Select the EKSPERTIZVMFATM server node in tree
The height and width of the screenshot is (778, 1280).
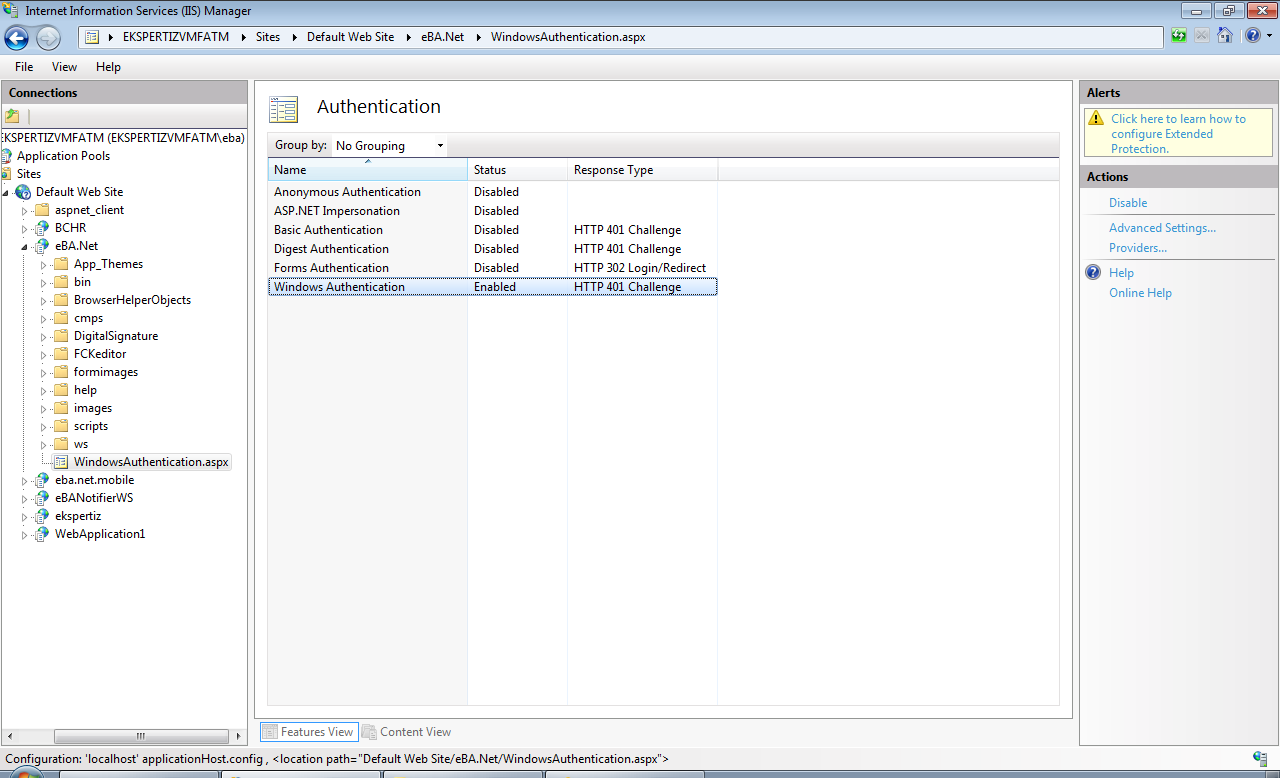[x=124, y=138]
